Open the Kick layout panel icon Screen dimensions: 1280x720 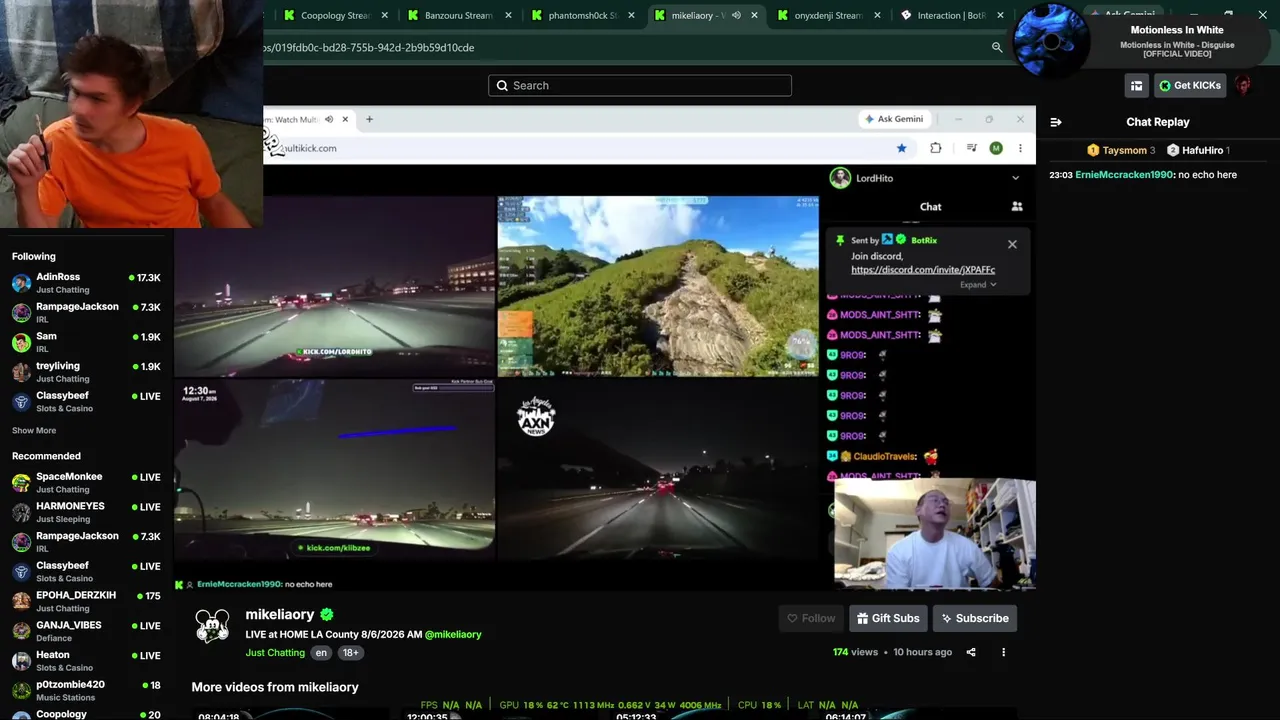click(x=1136, y=86)
